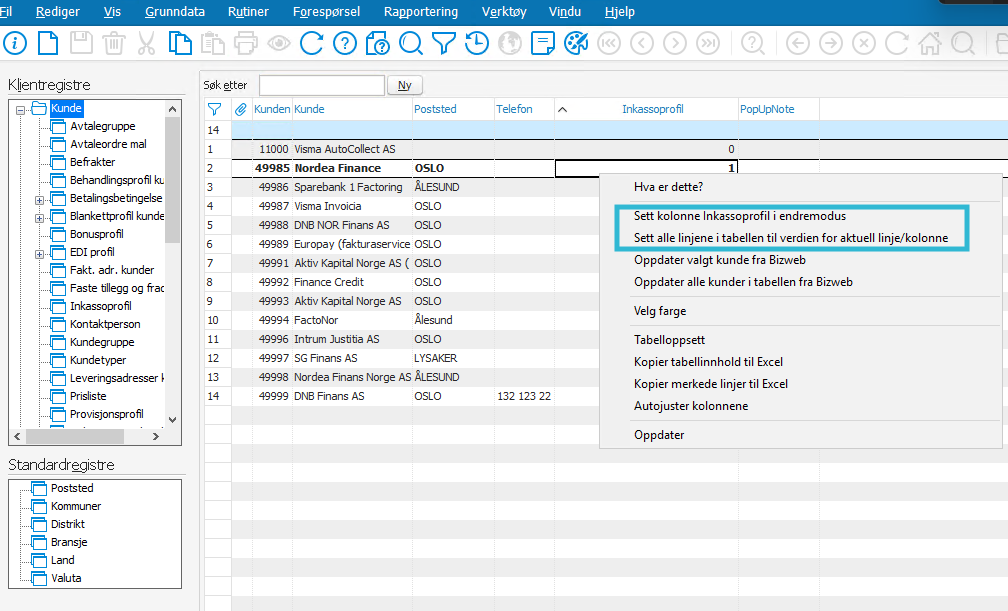1008x611 pixels.
Task: Click the eye preview icon
Action: (278, 44)
